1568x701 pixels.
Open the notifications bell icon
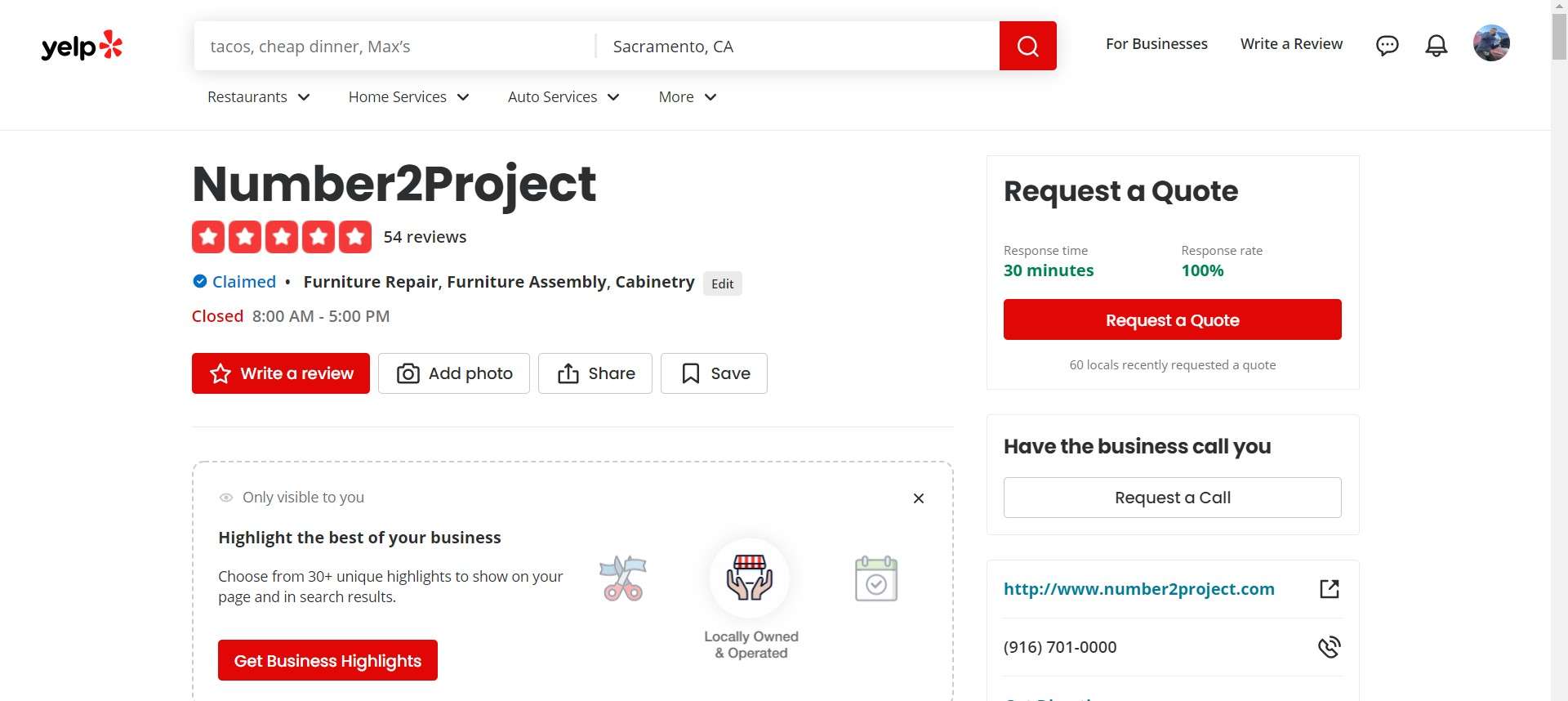1436,45
